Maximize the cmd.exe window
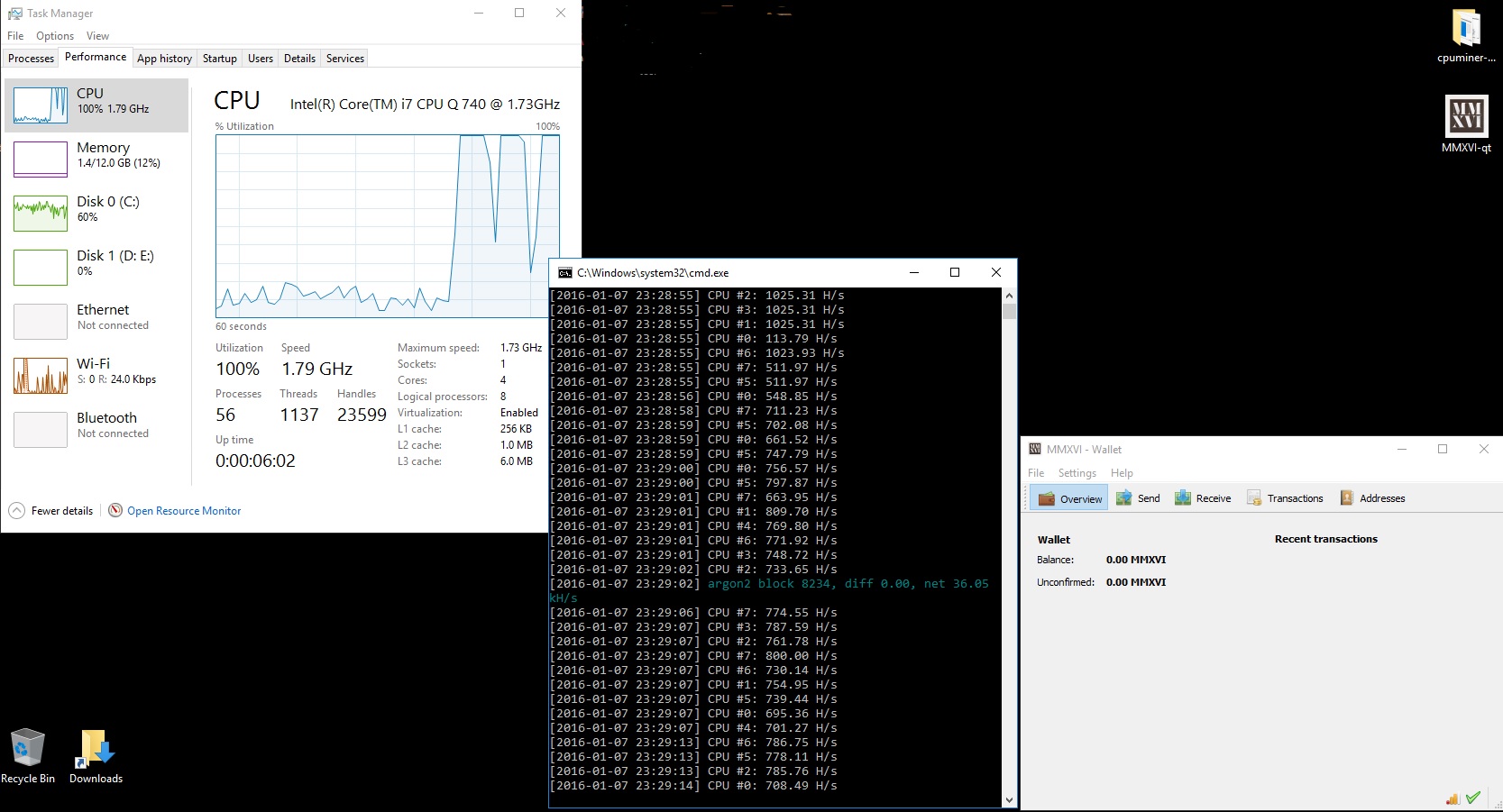1503x812 pixels. (x=955, y=272)
